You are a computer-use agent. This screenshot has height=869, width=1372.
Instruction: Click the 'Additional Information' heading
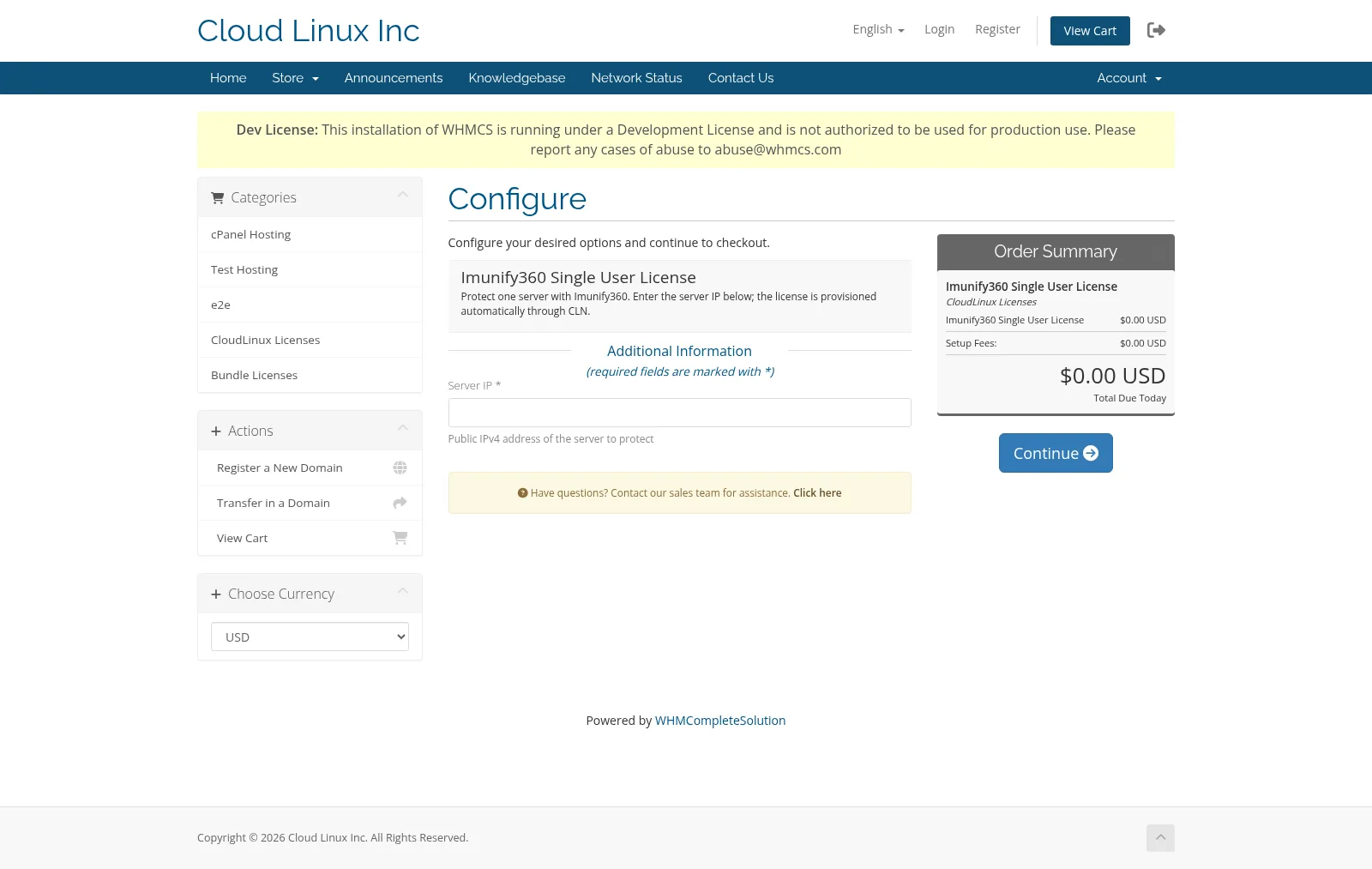[x=679, y=351]
